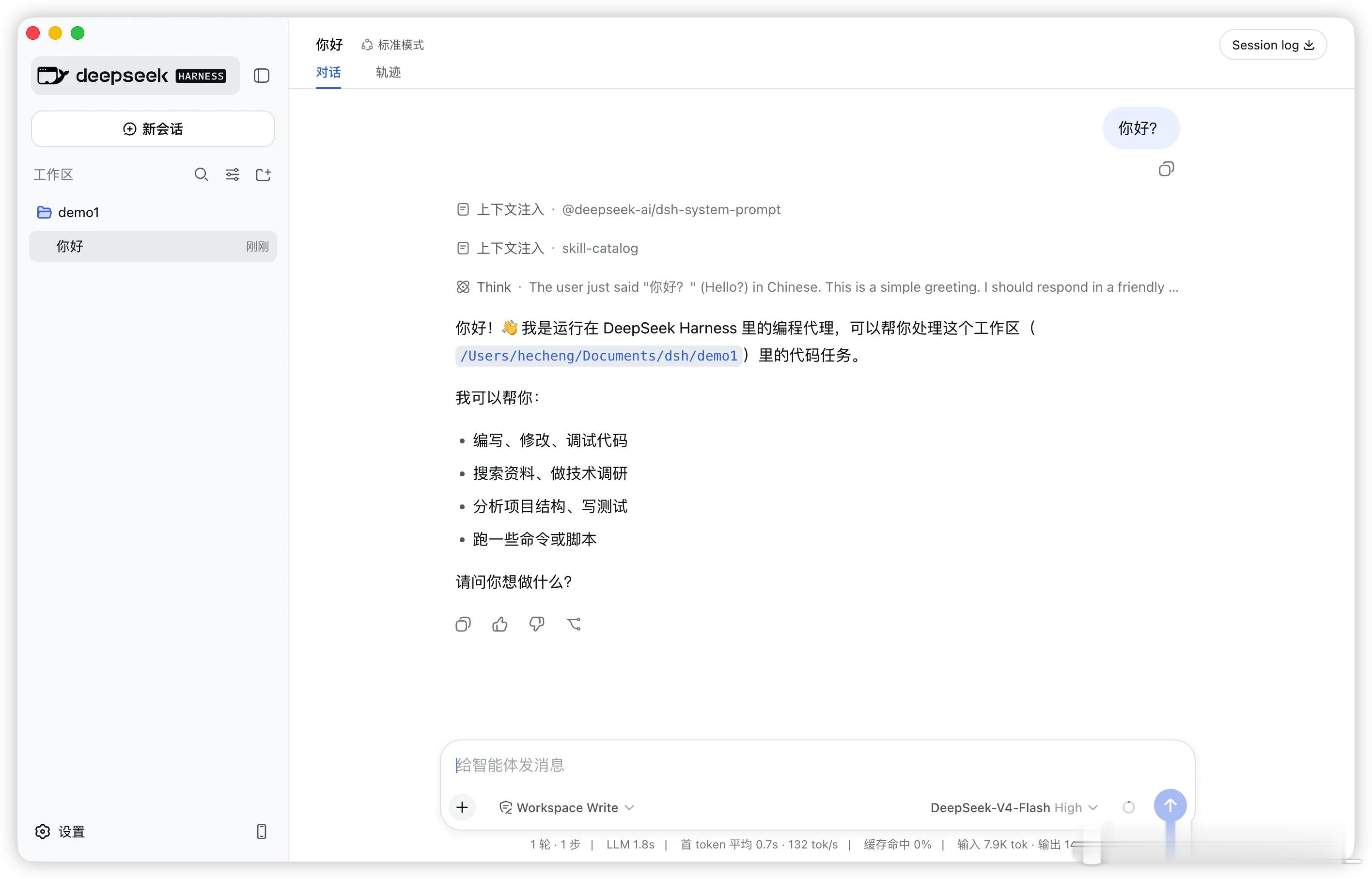Click the 你好? user message bubble
This screenshot has width=1372, height=879.
point(1140,128)
